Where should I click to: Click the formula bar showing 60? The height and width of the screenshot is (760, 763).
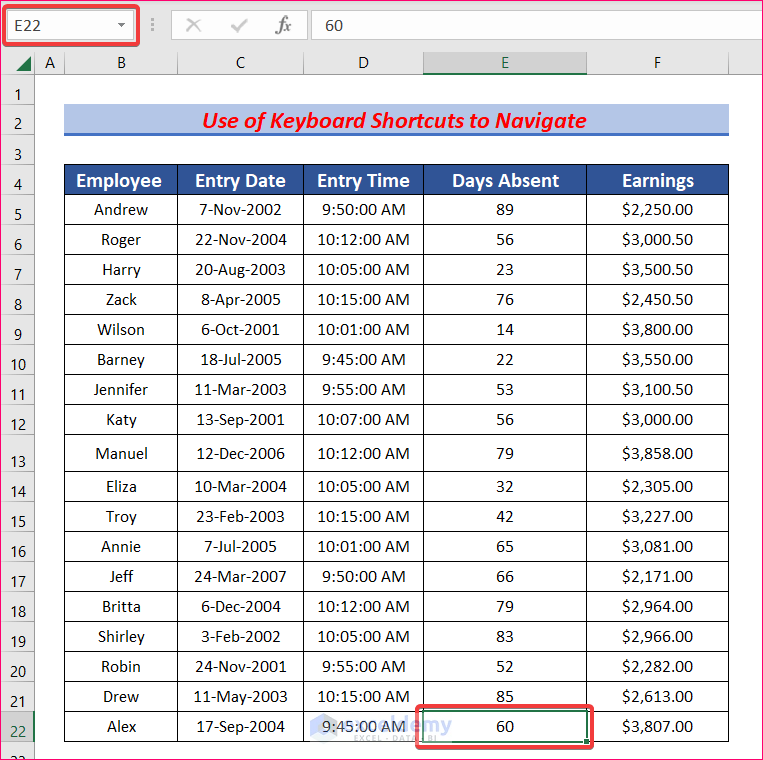coord(537,25)
